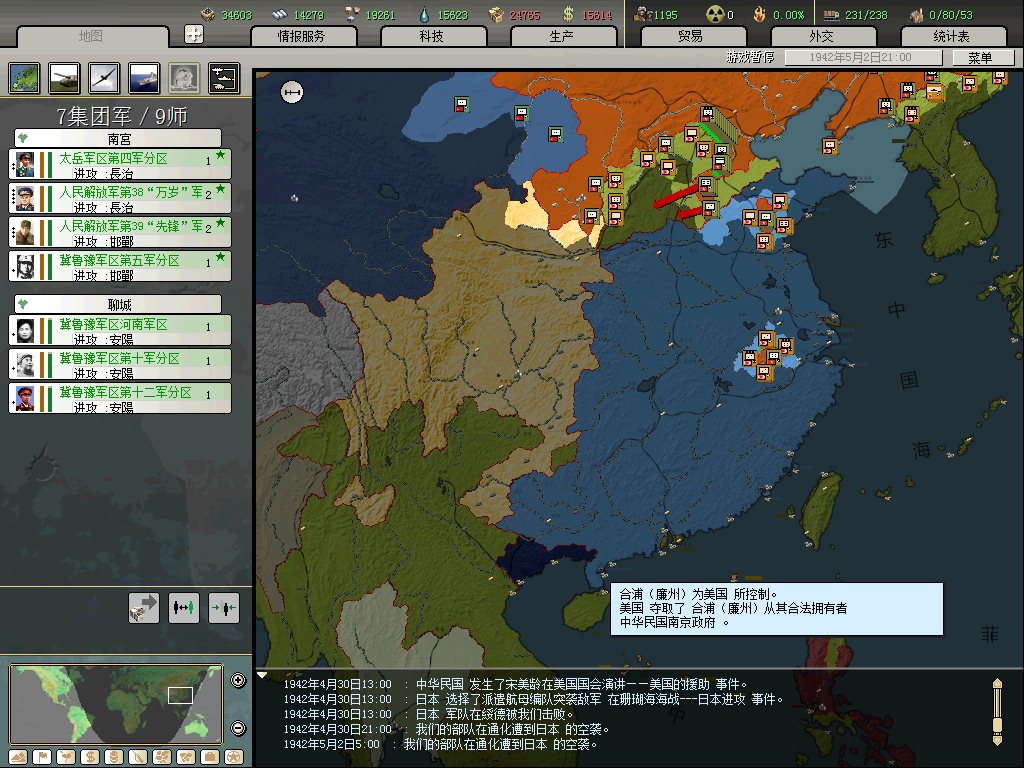Select the star-circle diplomatic map mode
Screen dimensions: 1024x768
(x=234, y=757)
